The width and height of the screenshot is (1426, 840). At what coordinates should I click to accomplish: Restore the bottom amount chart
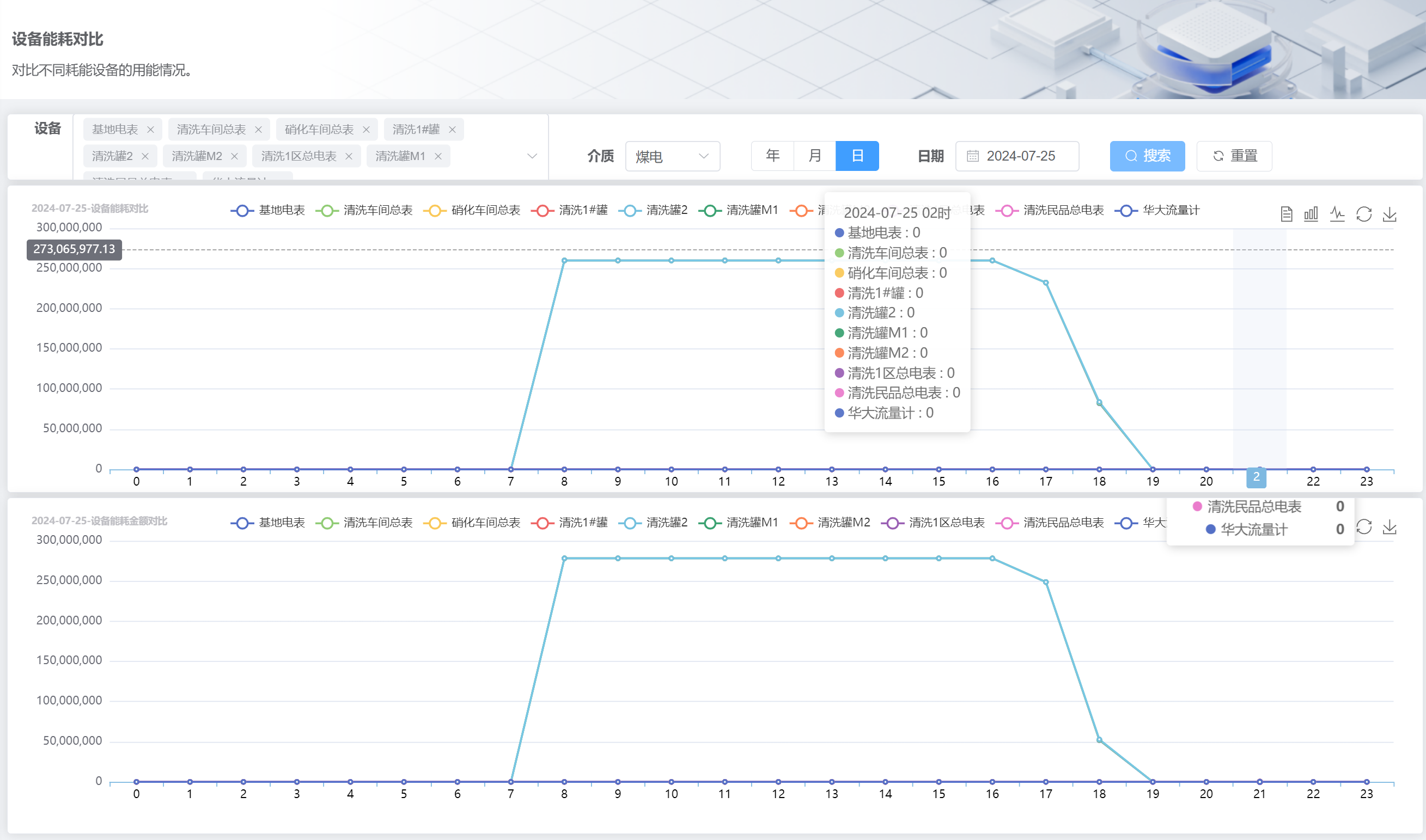(x=1364, y=527)
